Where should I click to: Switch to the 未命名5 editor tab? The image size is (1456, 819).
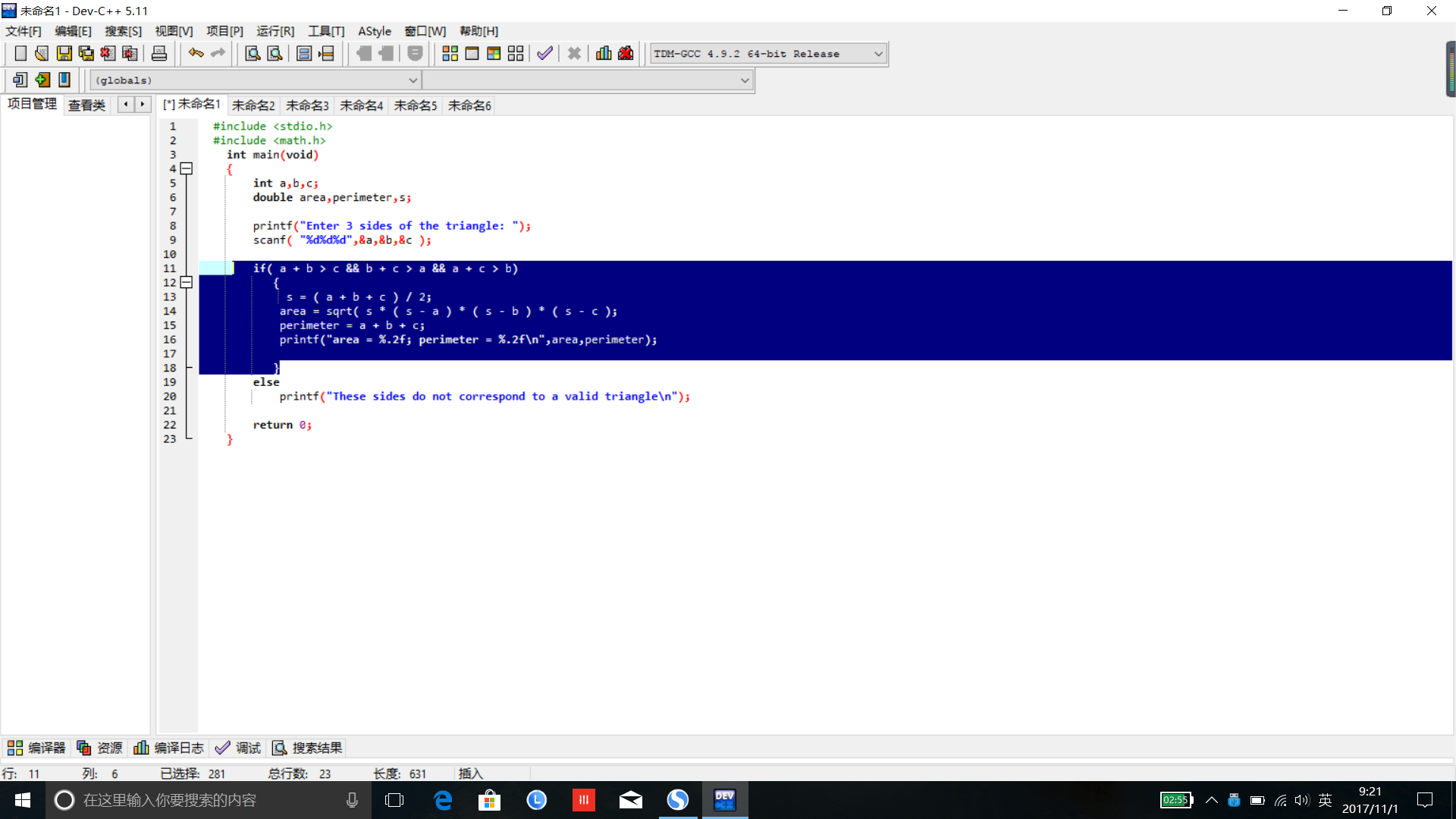[416, 105]
